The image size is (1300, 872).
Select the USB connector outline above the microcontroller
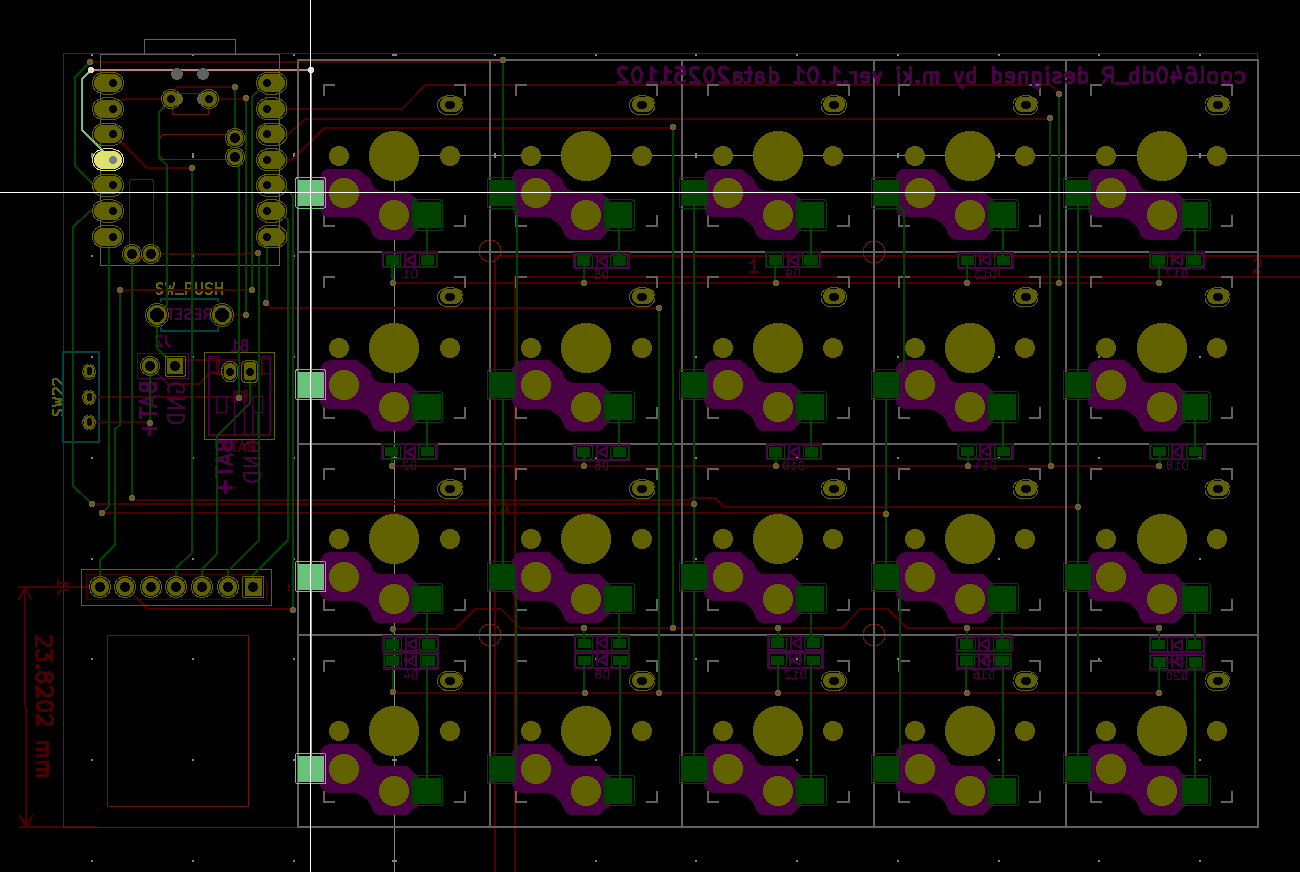click(190, 46)
